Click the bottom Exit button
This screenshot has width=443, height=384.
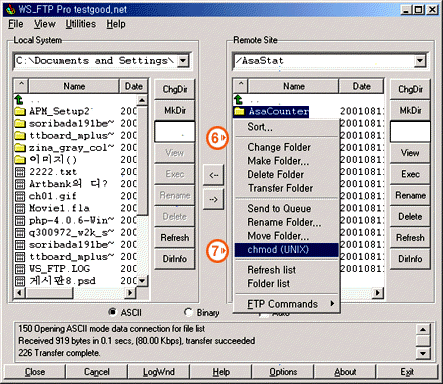click(407, 372)
